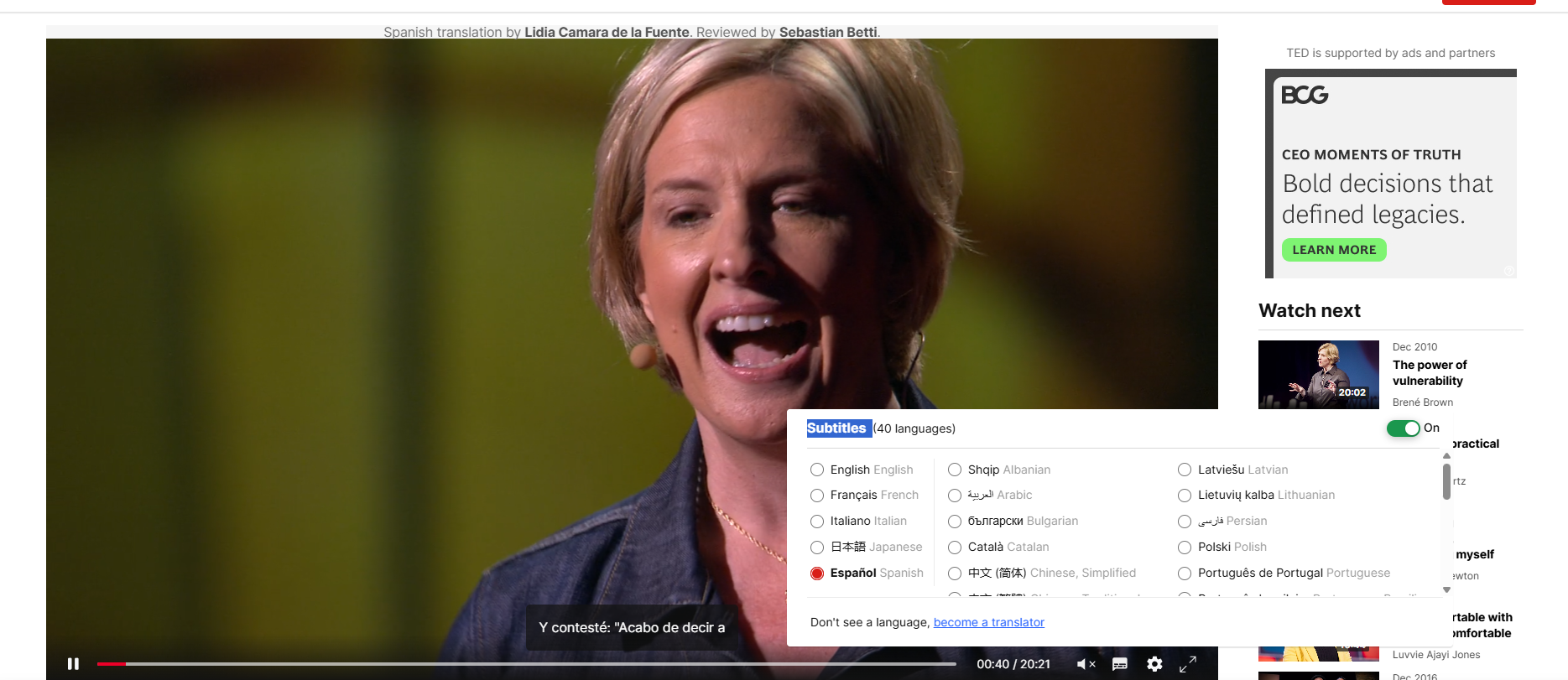Pause the video playback

[x=73, y=664]
